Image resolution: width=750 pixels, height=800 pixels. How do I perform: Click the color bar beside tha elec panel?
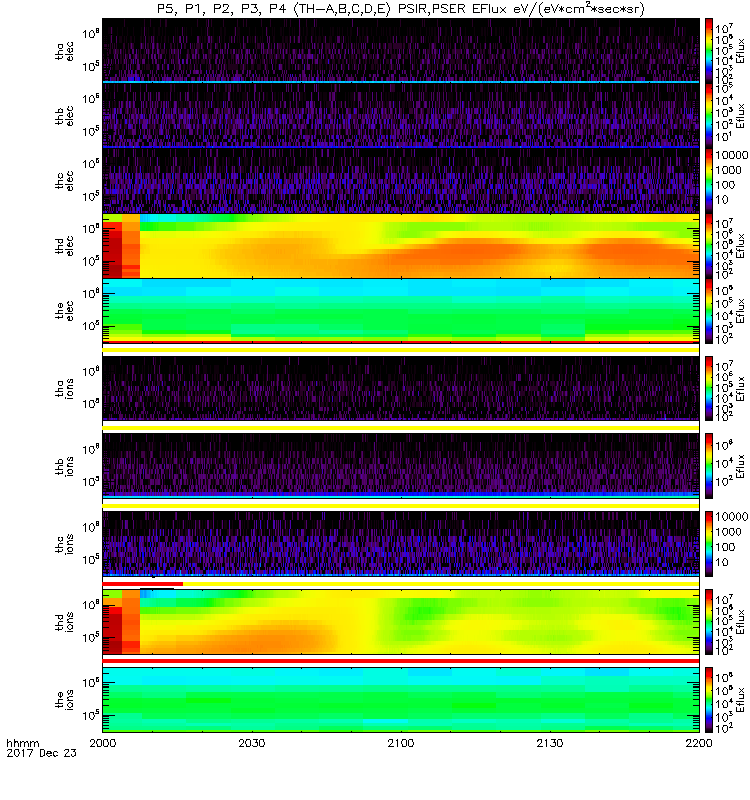709,51
